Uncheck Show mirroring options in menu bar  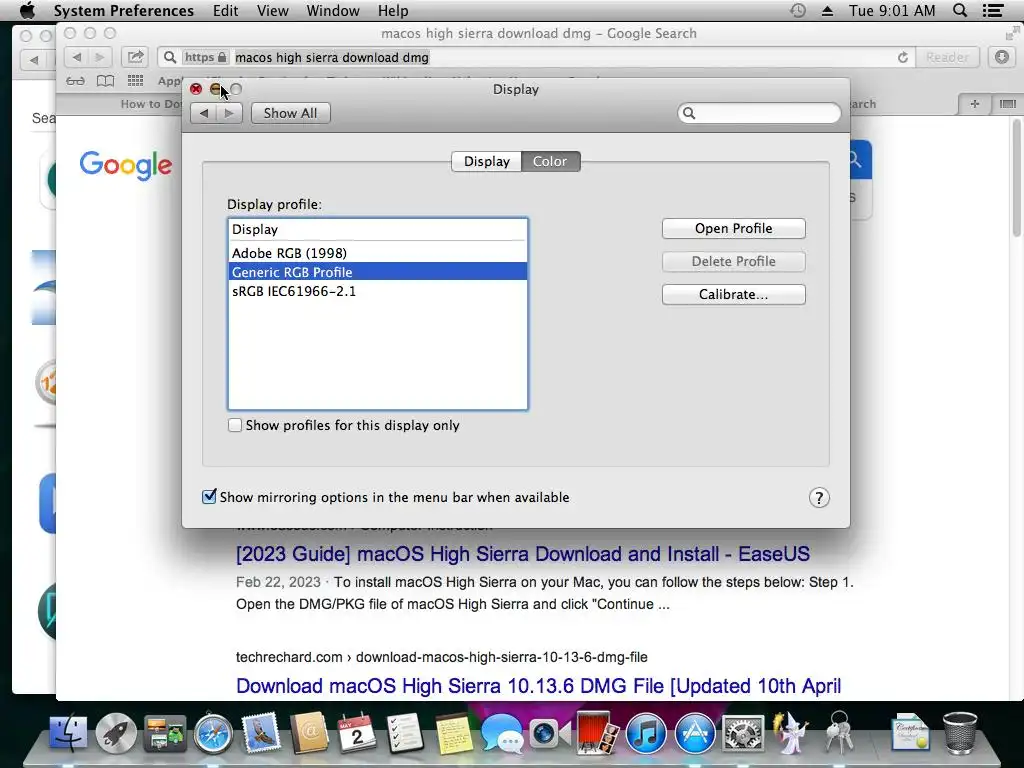tap(209, 496)
